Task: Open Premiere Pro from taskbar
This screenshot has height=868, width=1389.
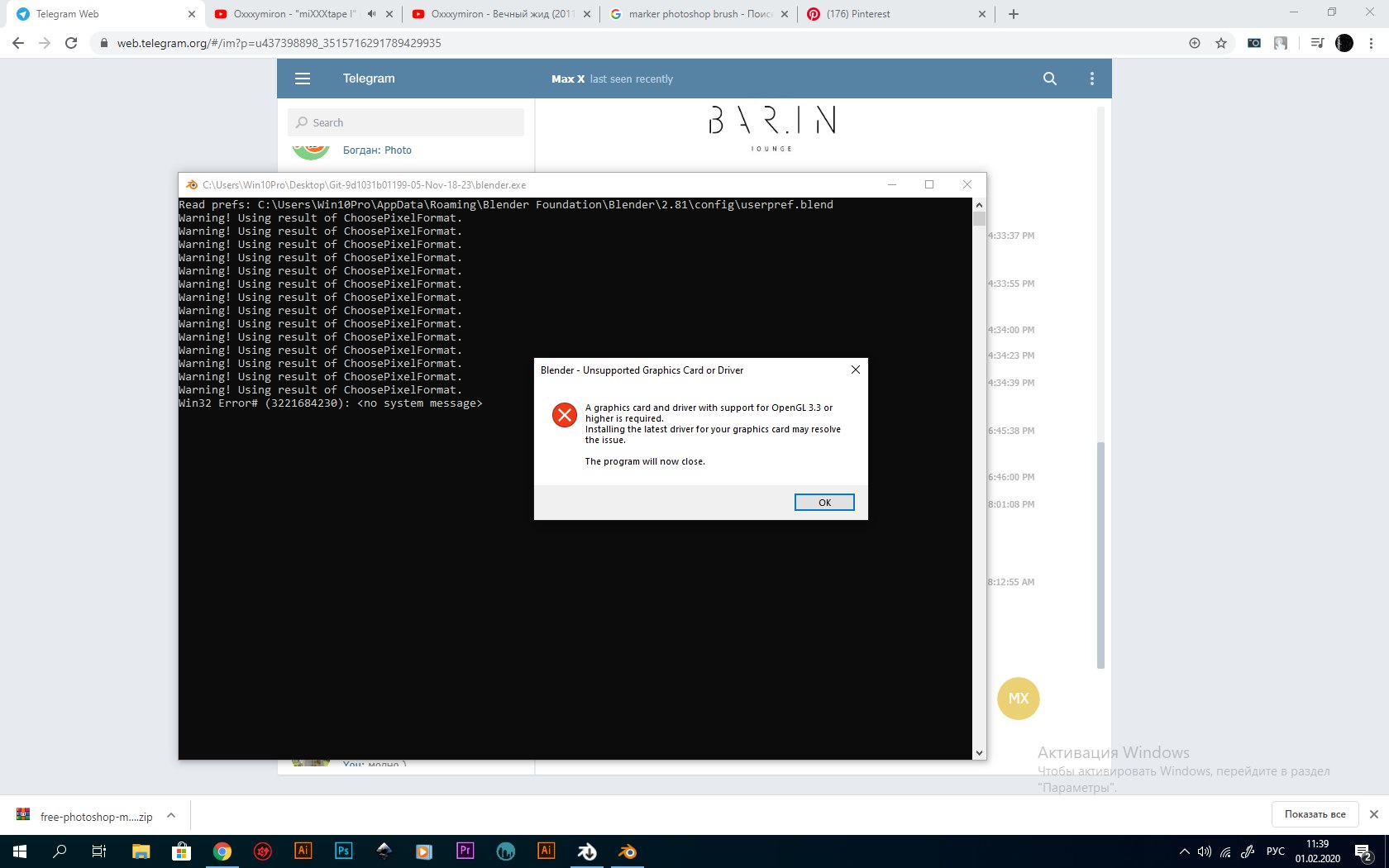Action: pyautogui.click(x=465, y=851)
